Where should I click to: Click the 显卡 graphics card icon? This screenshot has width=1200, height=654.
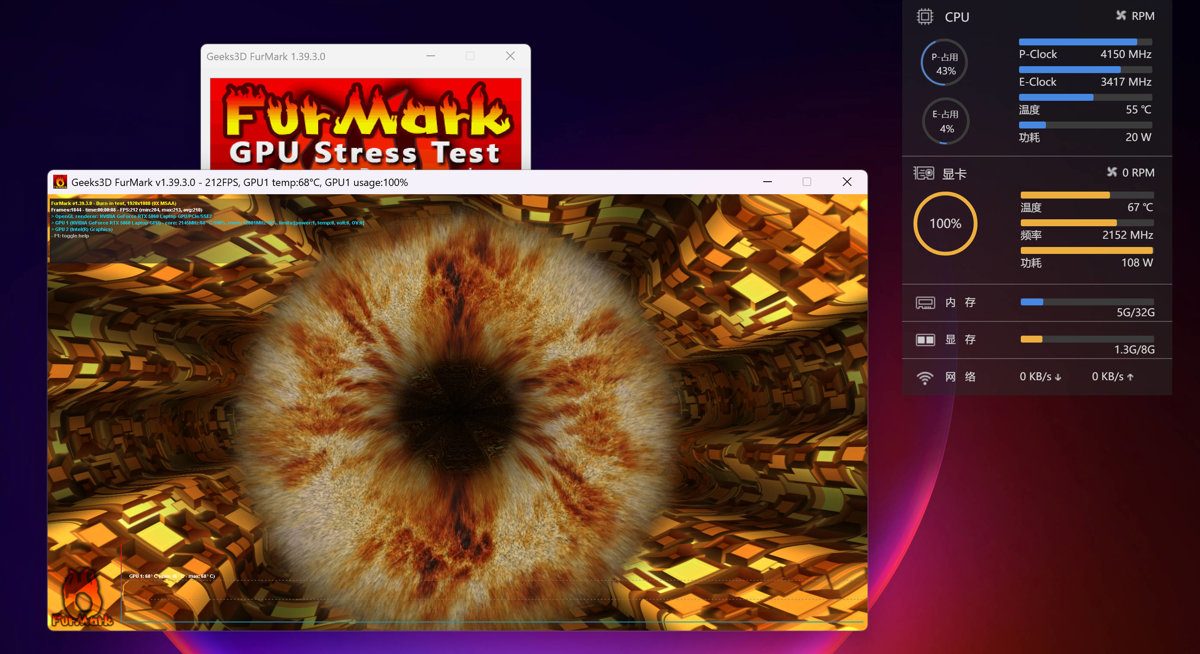tap(924, 173)
